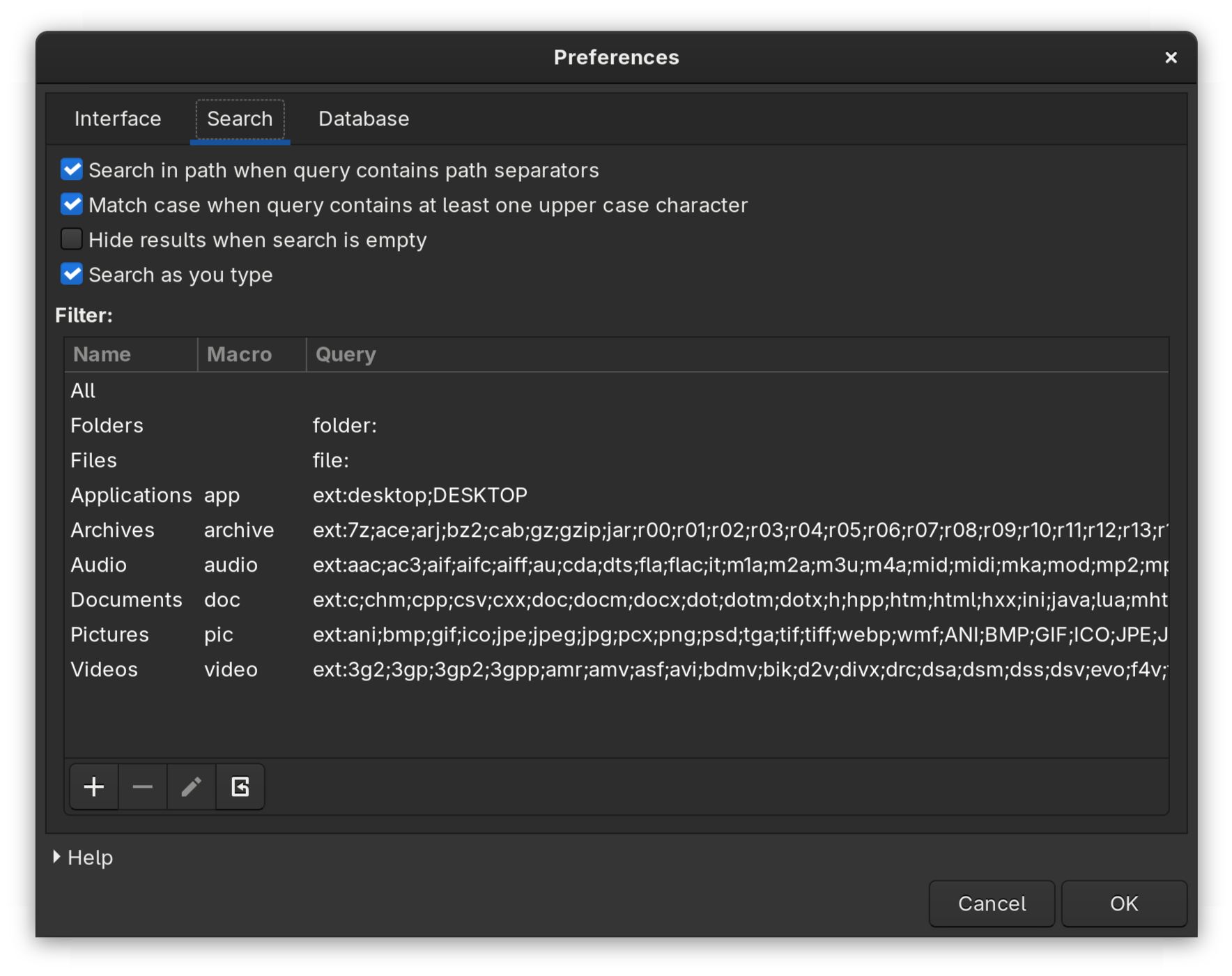
Task: Disable search in path for path separators
Action: tap(71, 169)
